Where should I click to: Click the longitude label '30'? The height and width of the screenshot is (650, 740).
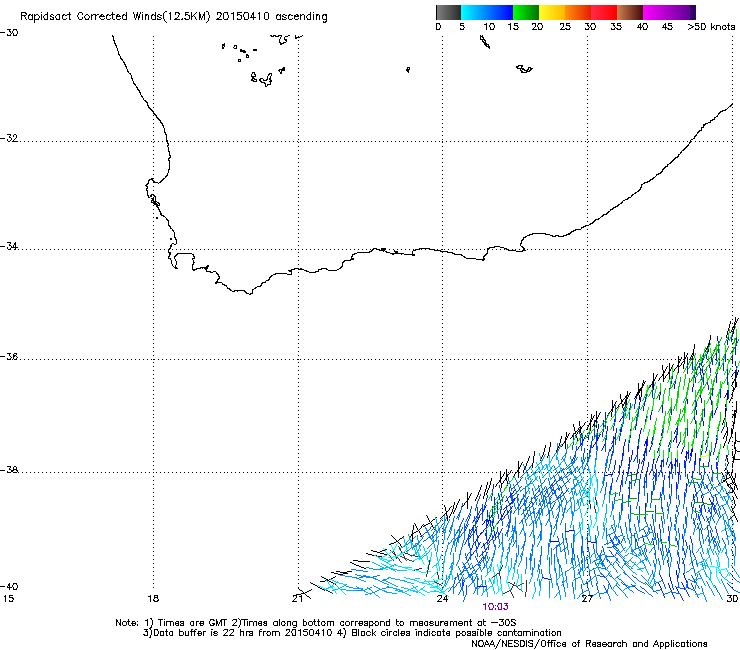732,599
